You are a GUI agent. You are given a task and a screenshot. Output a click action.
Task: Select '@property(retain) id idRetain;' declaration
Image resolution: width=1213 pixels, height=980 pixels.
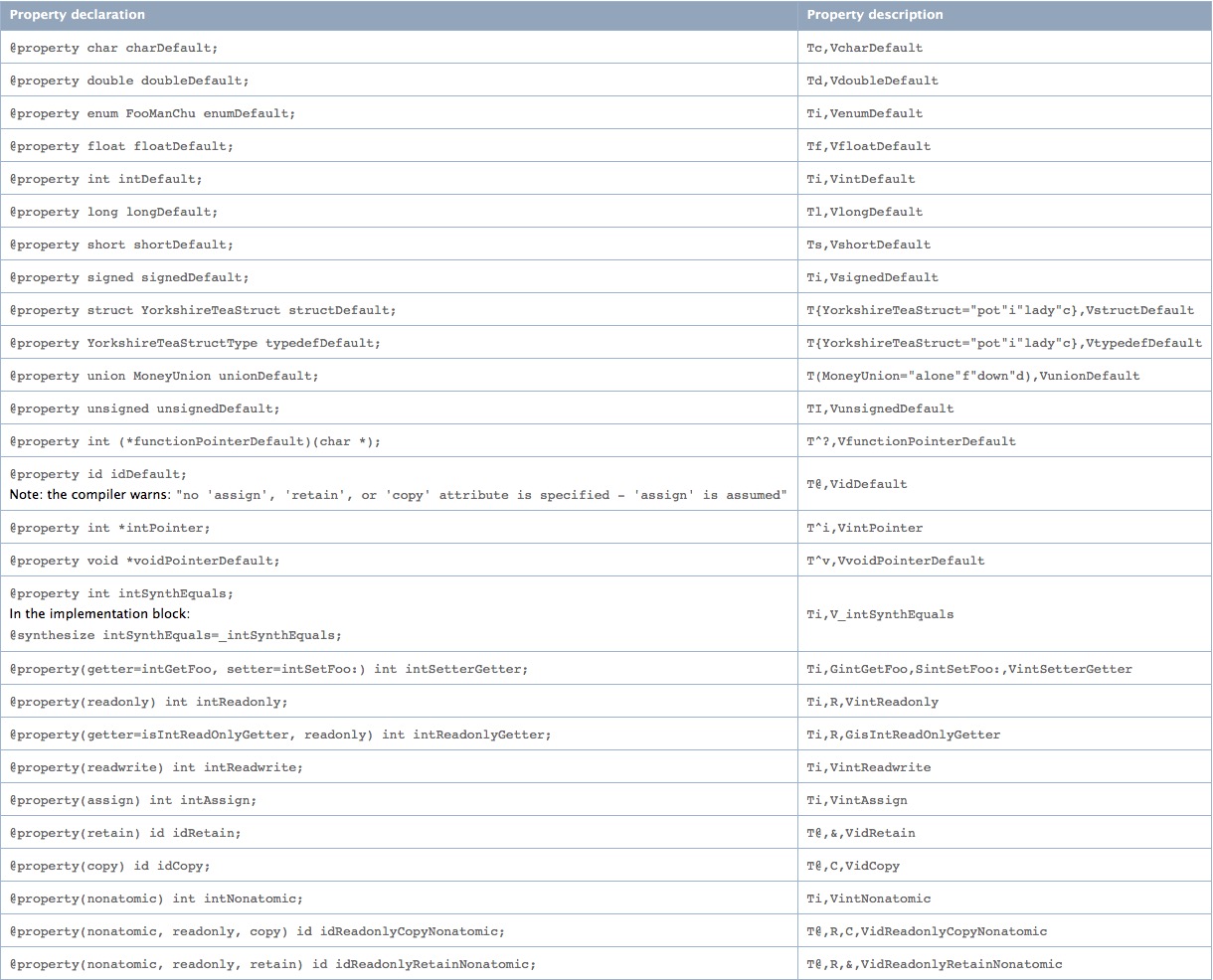[125, 833]
